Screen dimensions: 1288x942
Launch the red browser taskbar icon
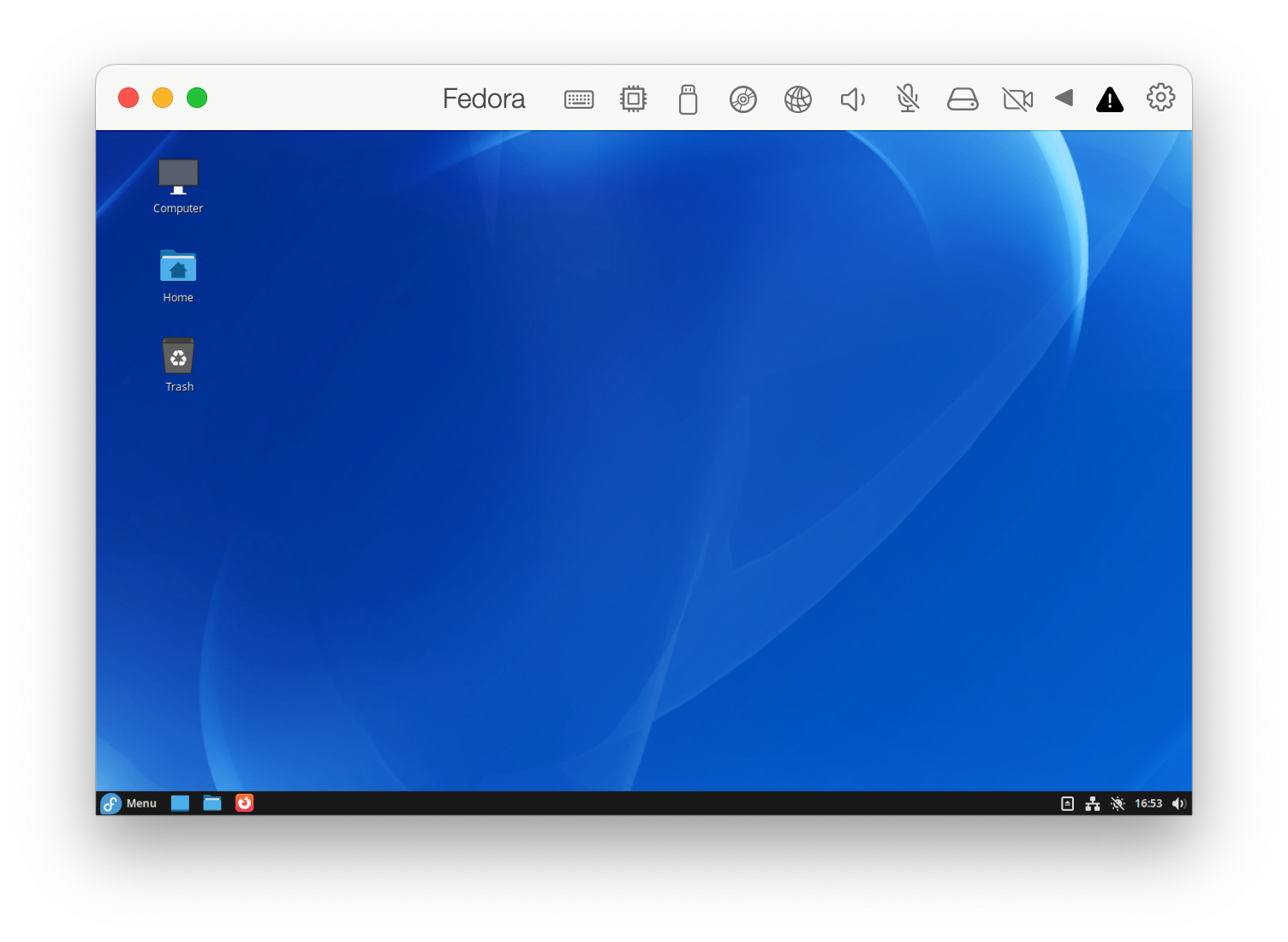tap(245, 803)
